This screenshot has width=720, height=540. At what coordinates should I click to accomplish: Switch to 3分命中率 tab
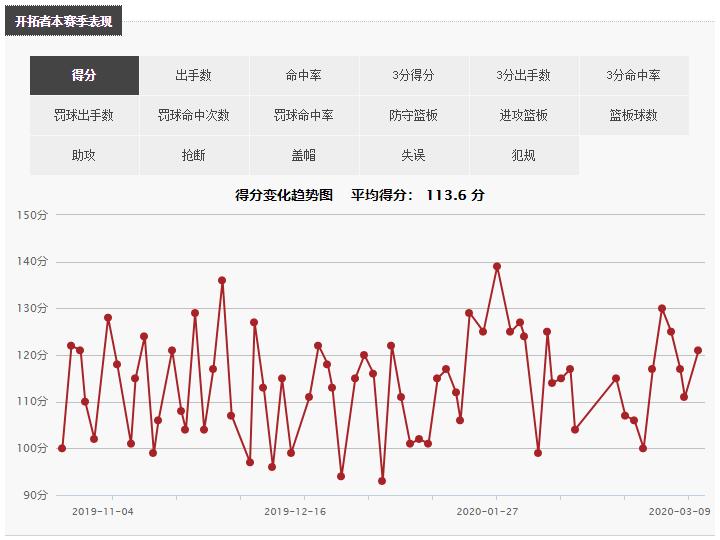(x=634, y=75)
